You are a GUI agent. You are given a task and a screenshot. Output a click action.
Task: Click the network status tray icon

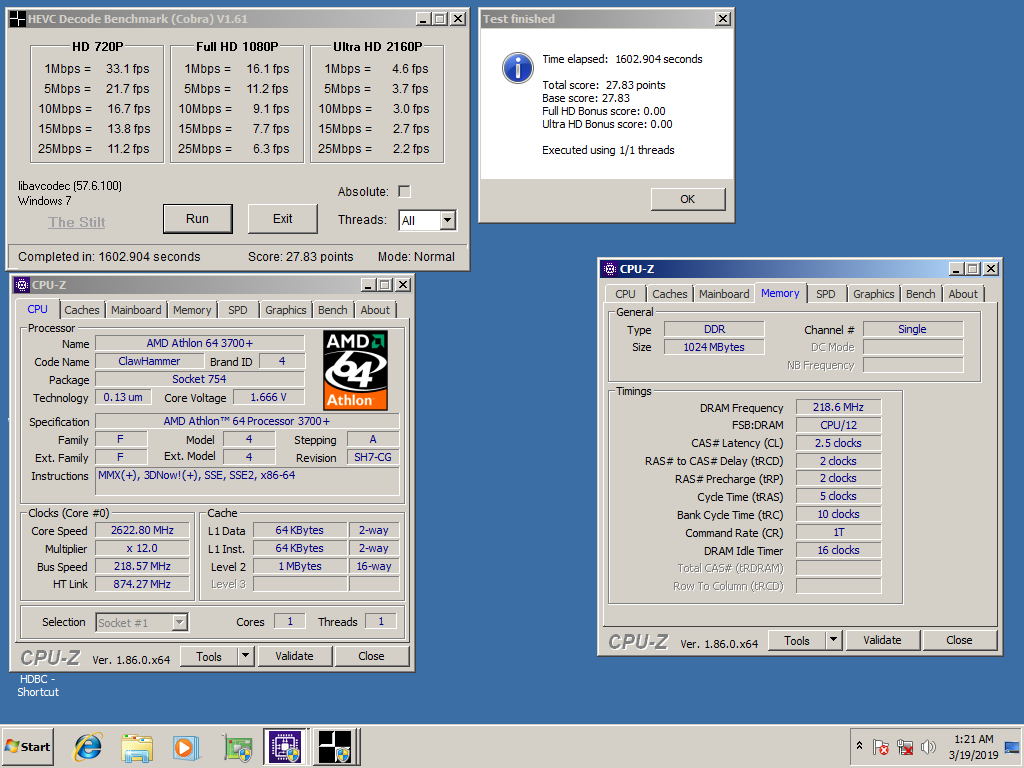point(904,746)
